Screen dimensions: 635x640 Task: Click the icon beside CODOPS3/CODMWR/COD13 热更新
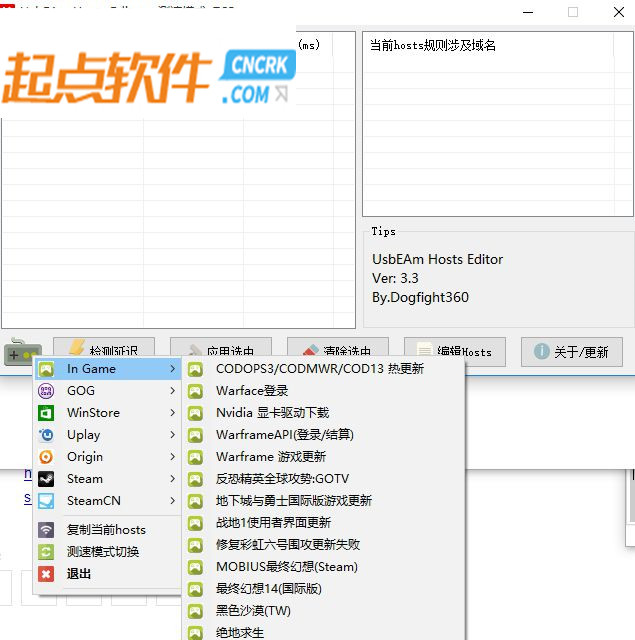(x=195, y=369)
